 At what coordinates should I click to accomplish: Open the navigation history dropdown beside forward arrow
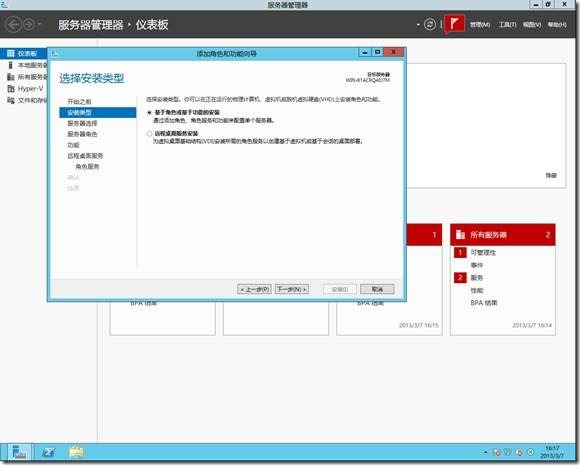coord(39,25)
